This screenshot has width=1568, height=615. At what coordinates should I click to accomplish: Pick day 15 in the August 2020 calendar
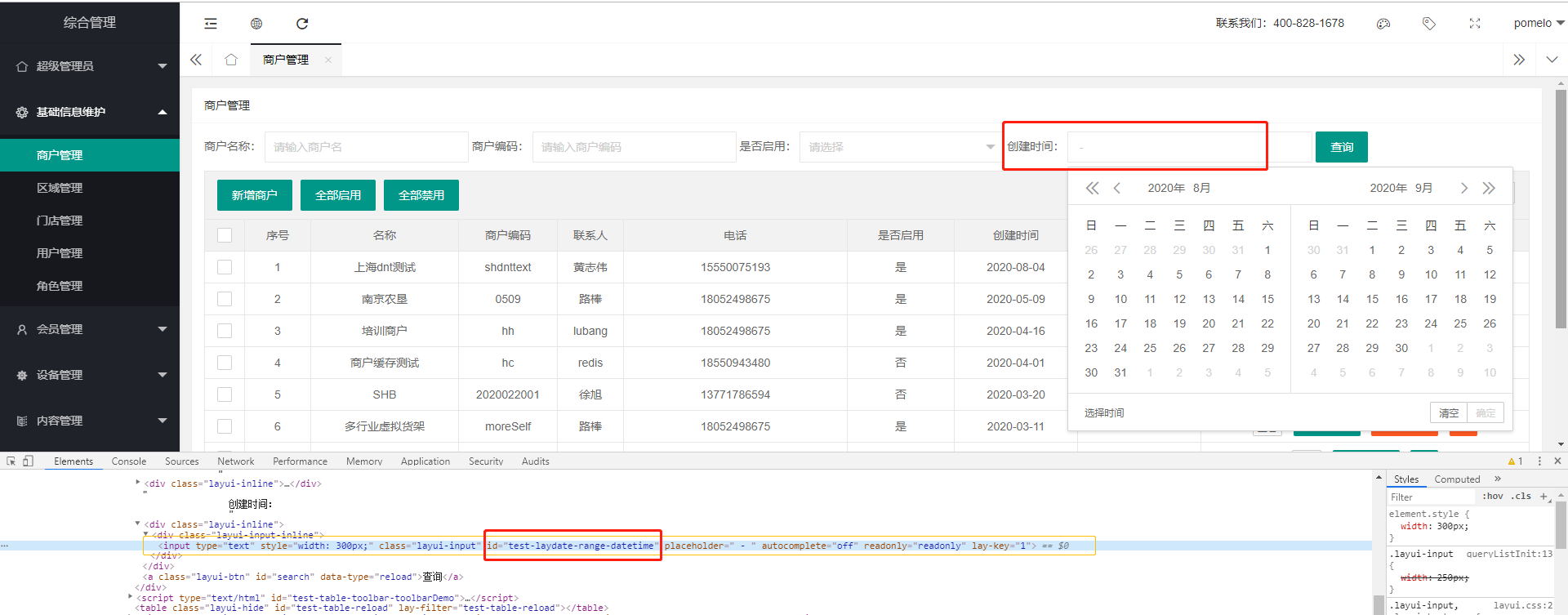1267,299
